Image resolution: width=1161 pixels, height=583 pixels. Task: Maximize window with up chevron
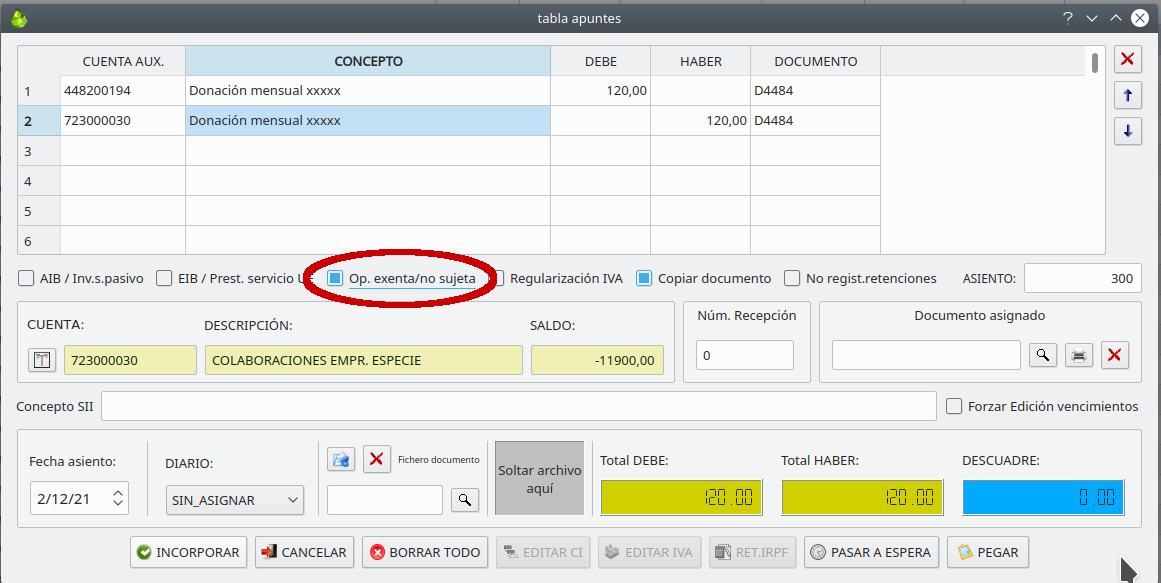pos(1115,18)
